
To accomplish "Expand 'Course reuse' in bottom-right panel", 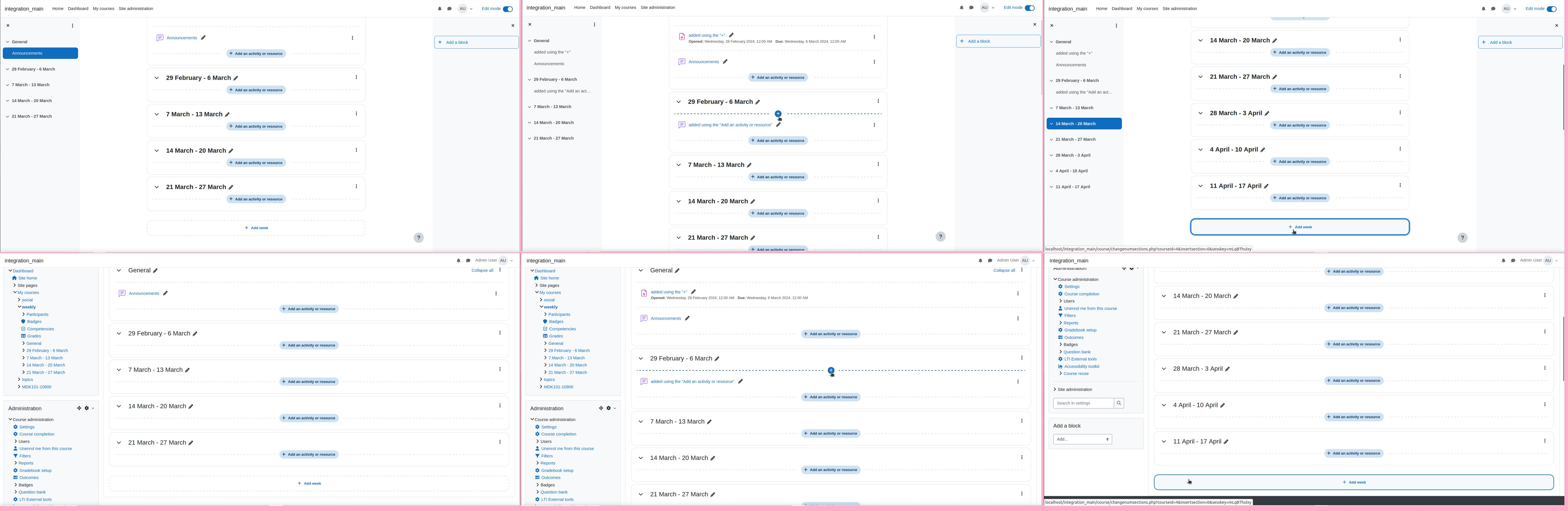I will point(1060,374).
